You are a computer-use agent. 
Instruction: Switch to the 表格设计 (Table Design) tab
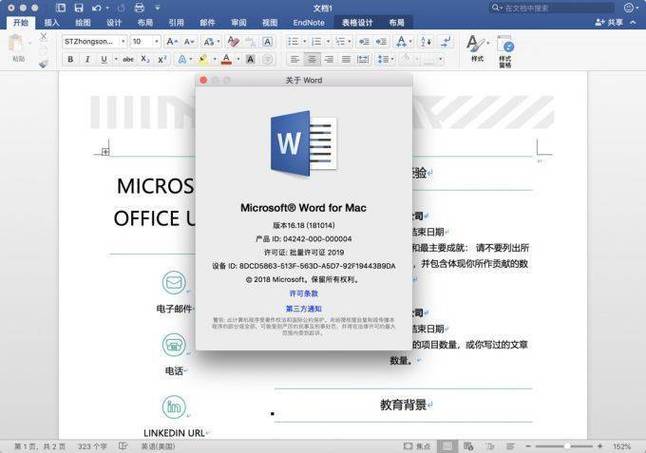click(357, 23)
